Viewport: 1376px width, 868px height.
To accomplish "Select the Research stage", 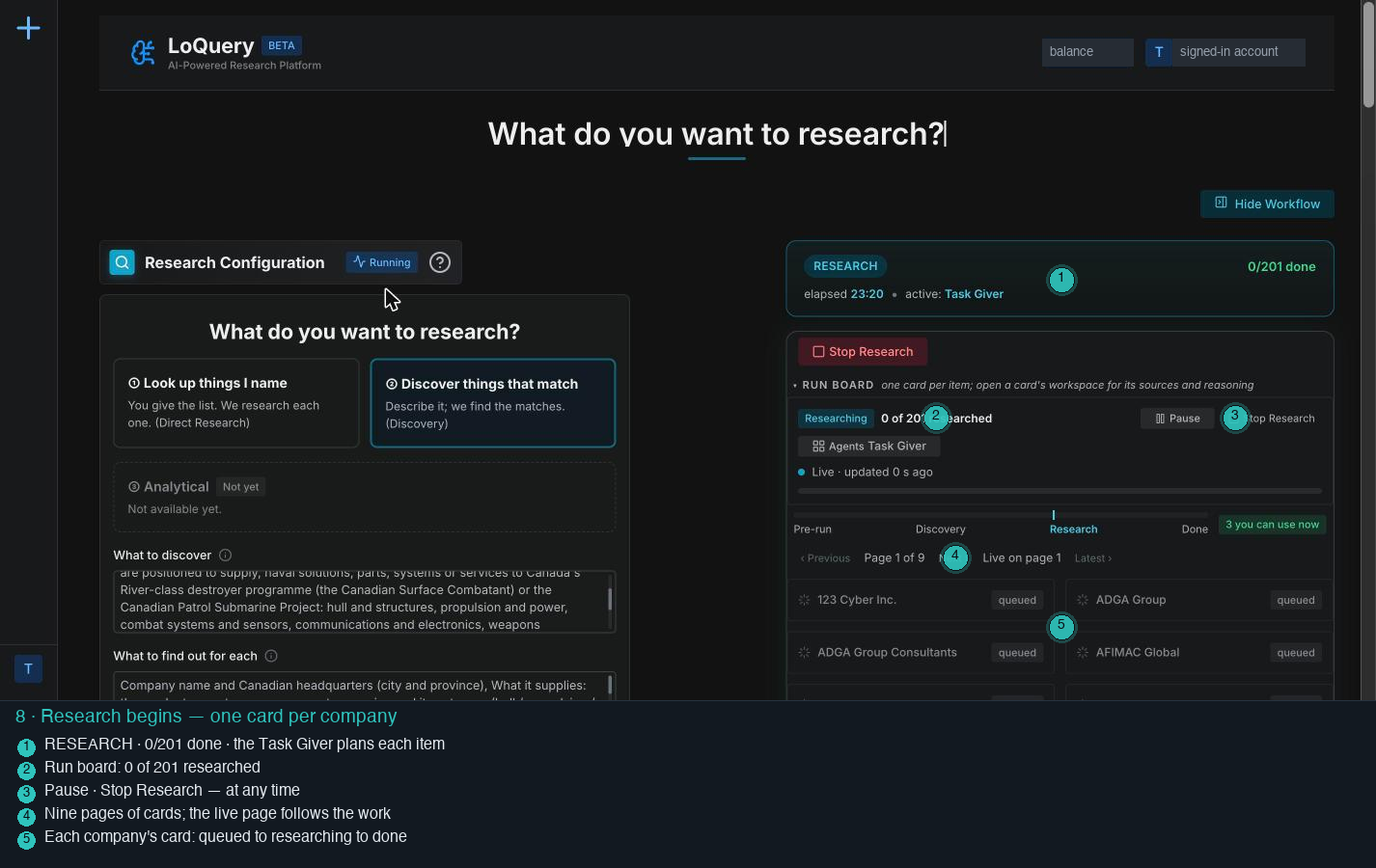I will tap(1073, 529).
